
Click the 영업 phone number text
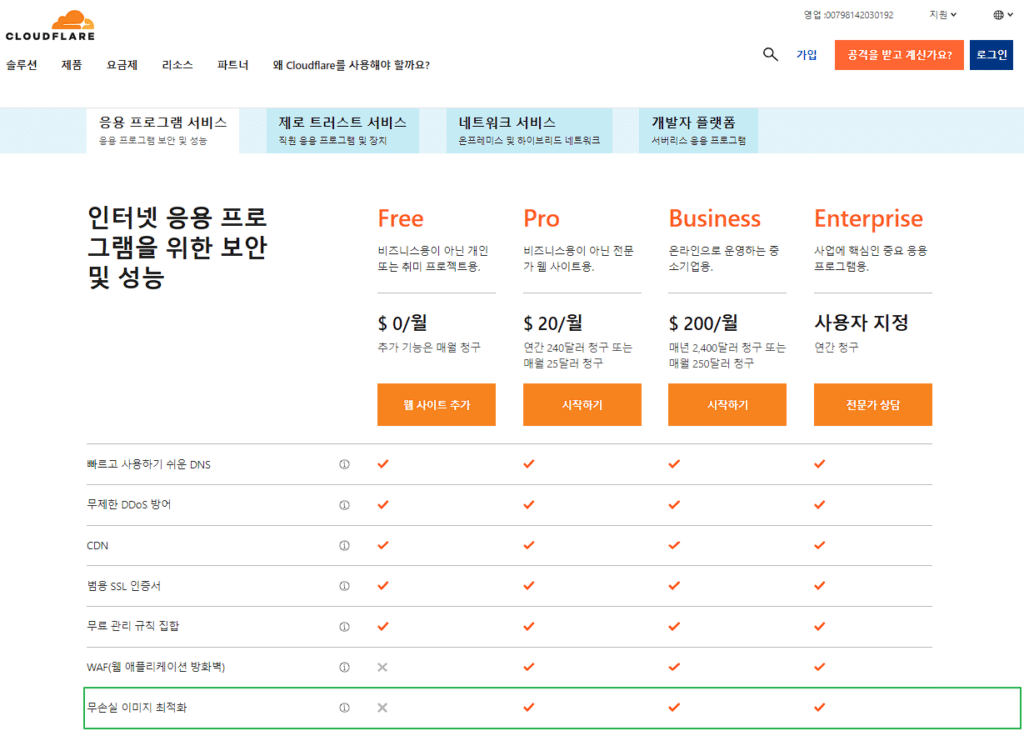(x=848, y=14)
